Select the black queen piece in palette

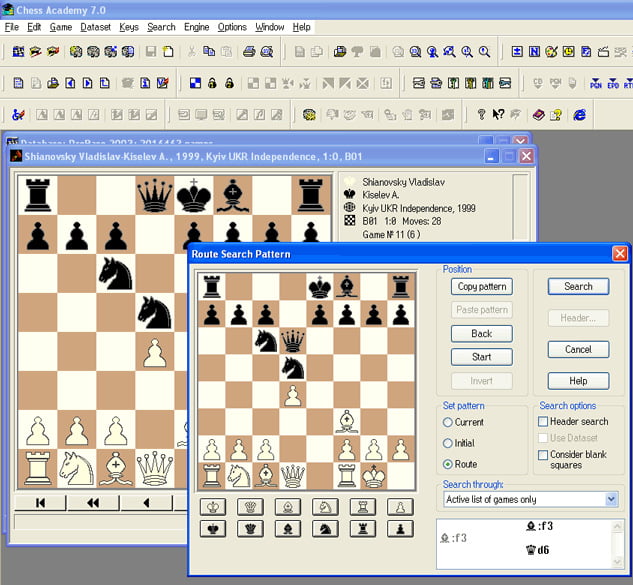[250, 529]
